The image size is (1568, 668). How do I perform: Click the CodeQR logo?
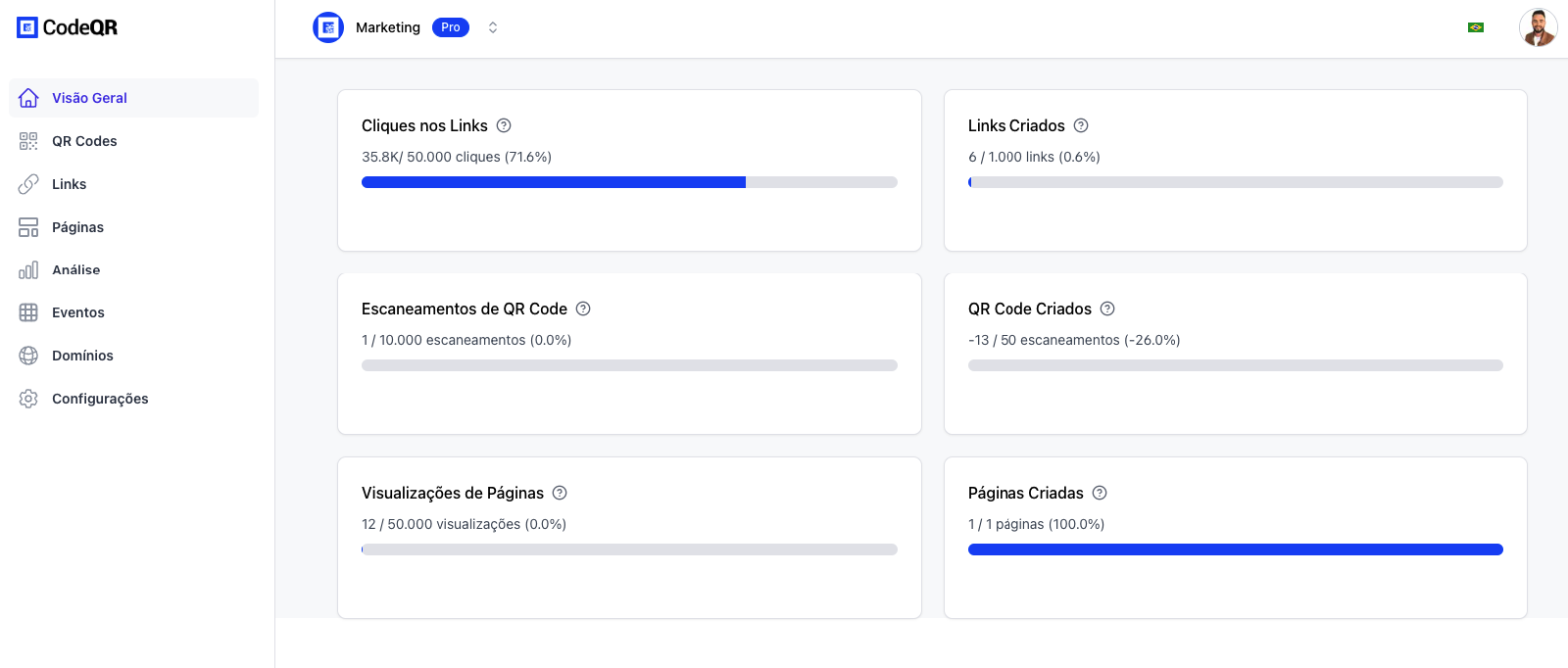point(67,27)
